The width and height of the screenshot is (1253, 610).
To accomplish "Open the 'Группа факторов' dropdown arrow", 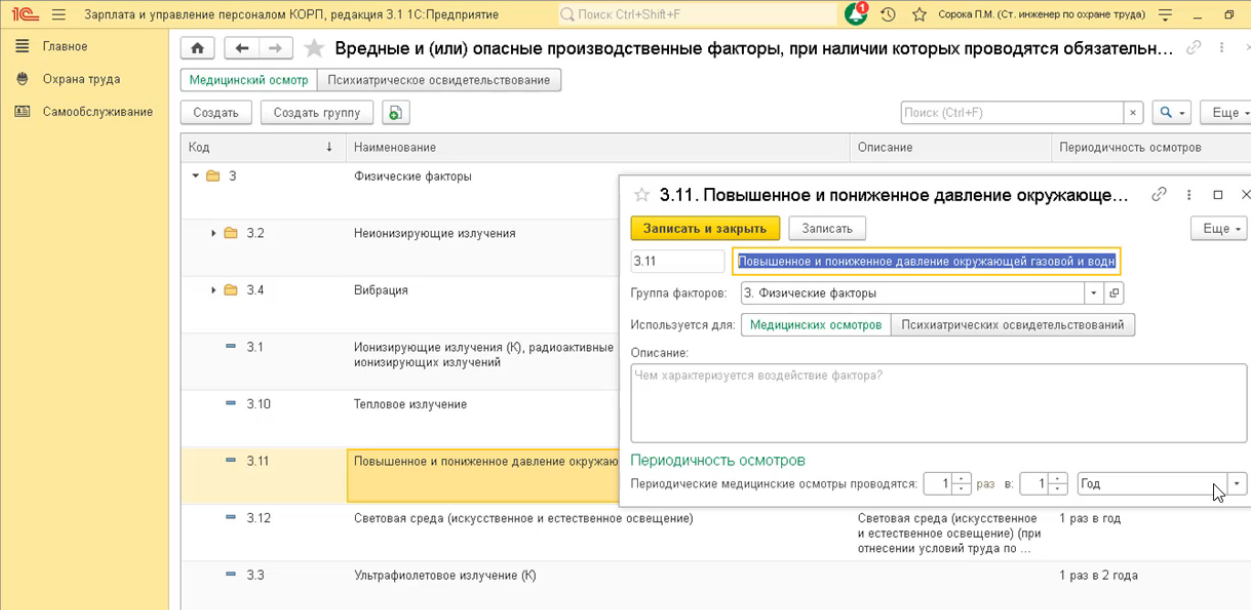I will point(1093,293).
